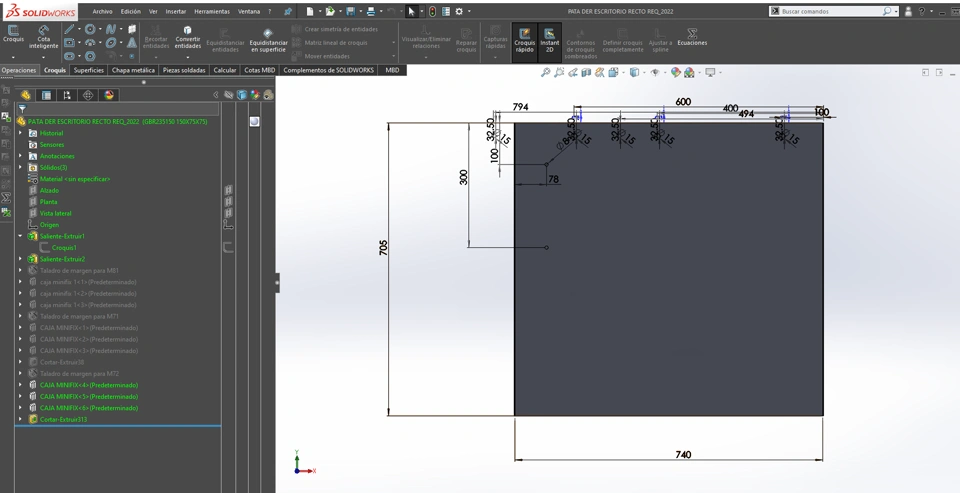
Task: Select the Material <sin especificar> item
Action: 75,179
